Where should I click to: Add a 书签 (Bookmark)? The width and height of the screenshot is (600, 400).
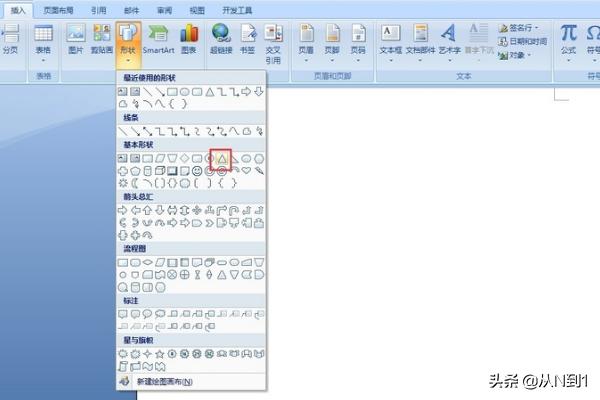pyautogui.click(x=247, y=38)
